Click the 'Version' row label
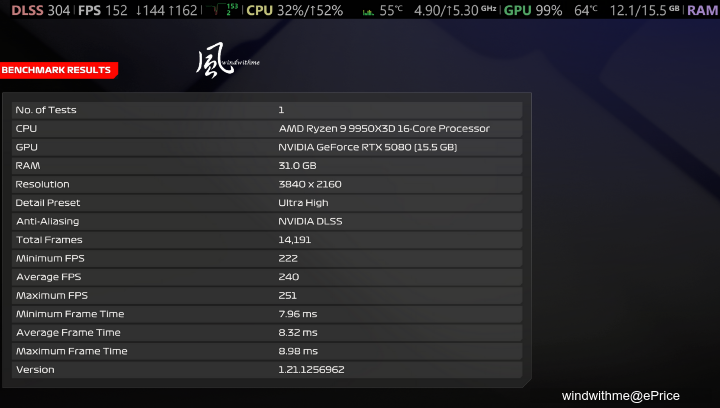The height and width of the screenshot is (408, 720). coord(35,369)
